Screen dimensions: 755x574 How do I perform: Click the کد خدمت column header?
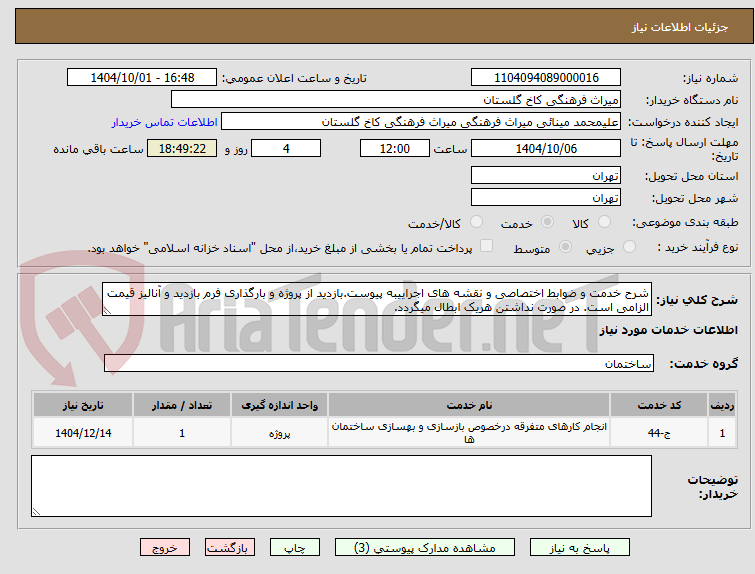[659, 405]
